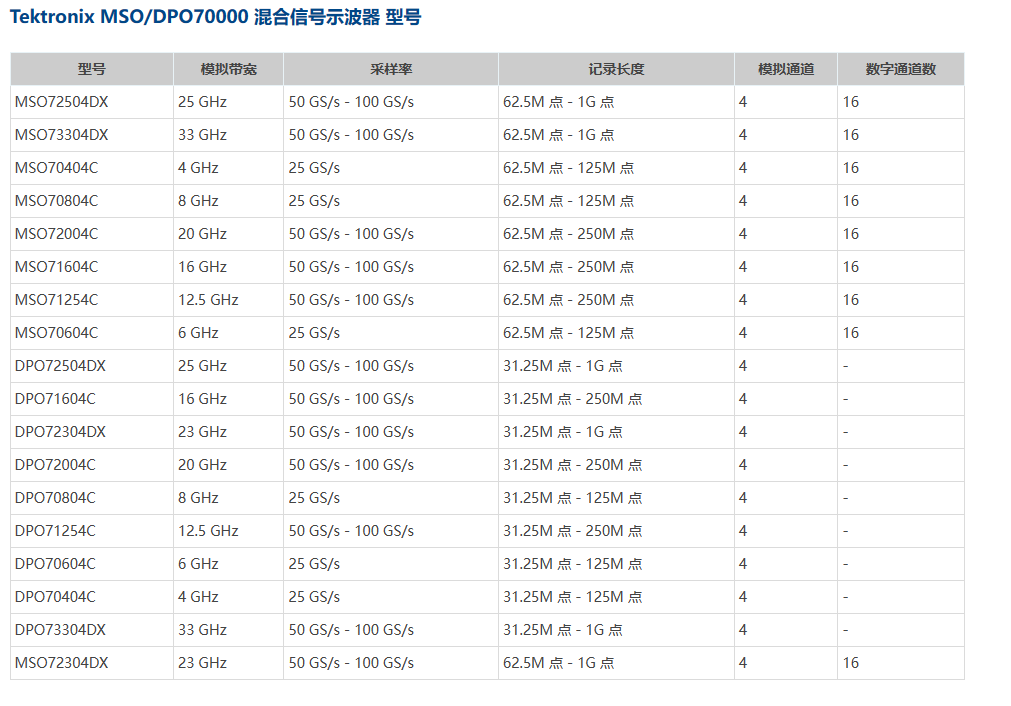Screen dimensions: 1011x706
Task: Click the 记录长度 column header
Action: [x=616, y=69]
